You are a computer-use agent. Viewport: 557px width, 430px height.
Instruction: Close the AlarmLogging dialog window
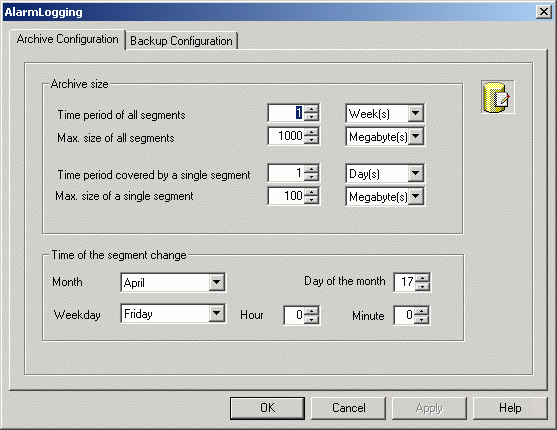[544, 12]
